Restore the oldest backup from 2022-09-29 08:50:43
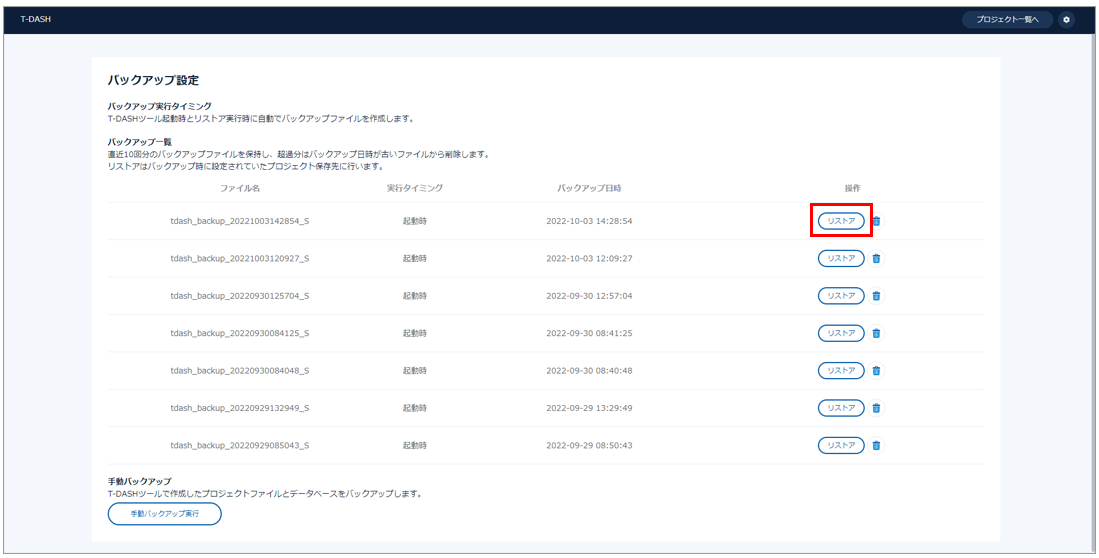The height and width of the screenshot is (558, 1099). point(841,445)
